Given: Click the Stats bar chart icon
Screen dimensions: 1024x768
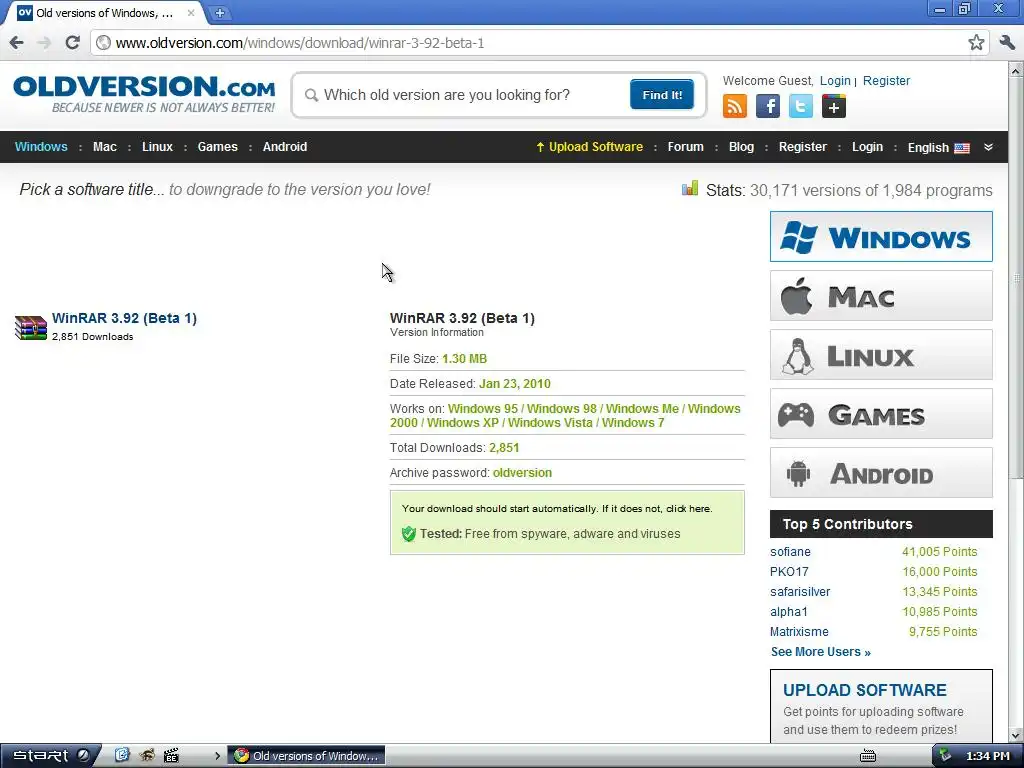Looking at the screenshot, I should [690, 189].
